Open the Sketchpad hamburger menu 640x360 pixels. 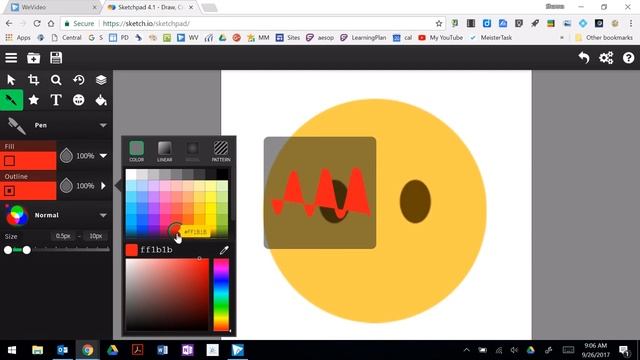11,58
